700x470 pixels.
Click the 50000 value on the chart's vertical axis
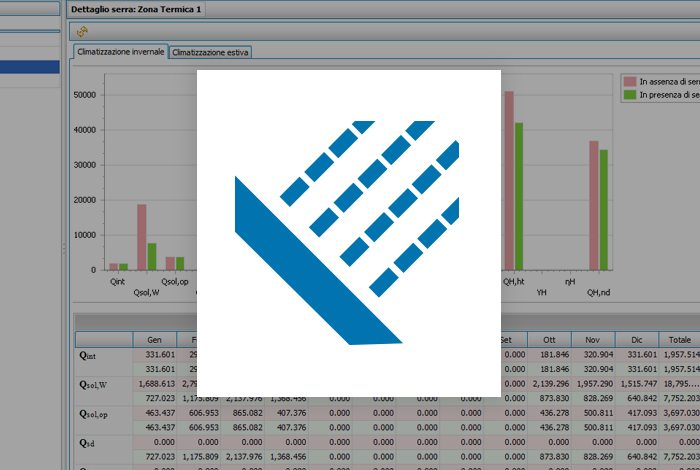84,95
